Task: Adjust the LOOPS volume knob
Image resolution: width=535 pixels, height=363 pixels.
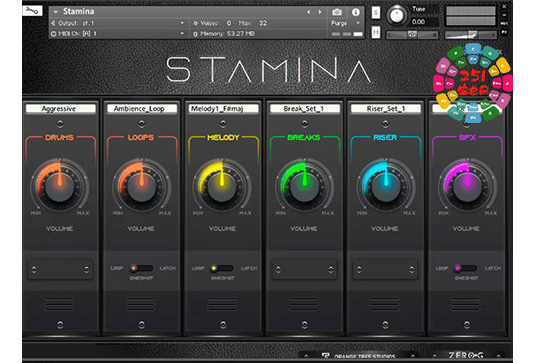Action: tap(141, 186)
